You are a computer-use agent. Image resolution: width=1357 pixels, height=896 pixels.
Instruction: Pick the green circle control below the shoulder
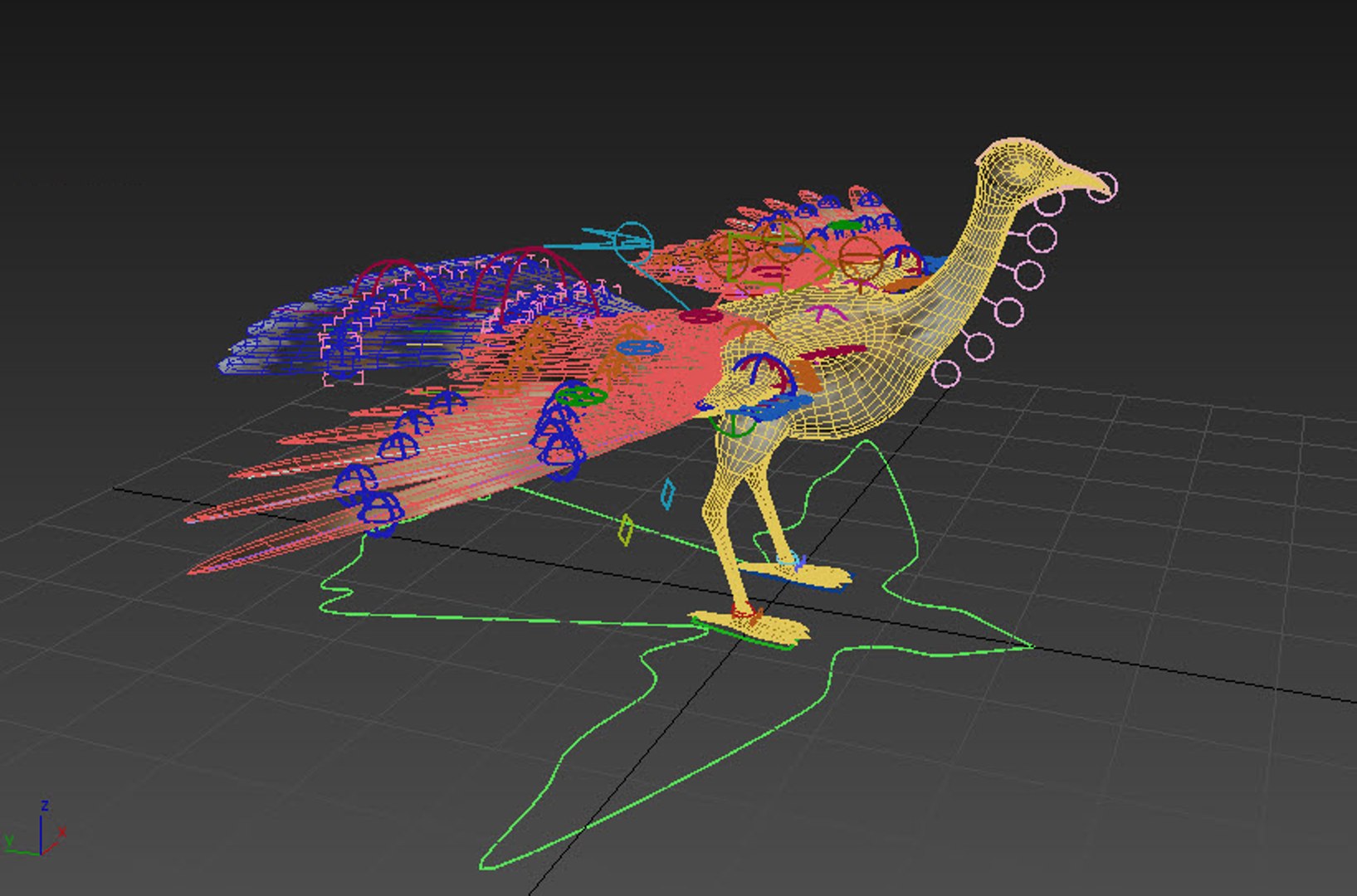734,425
